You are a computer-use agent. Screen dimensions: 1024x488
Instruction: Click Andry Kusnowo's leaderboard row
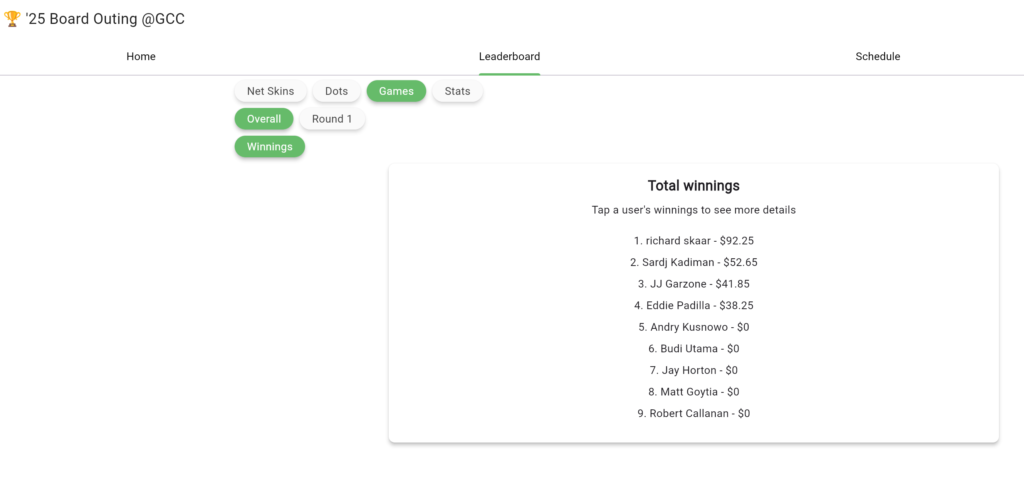point(693,327)
